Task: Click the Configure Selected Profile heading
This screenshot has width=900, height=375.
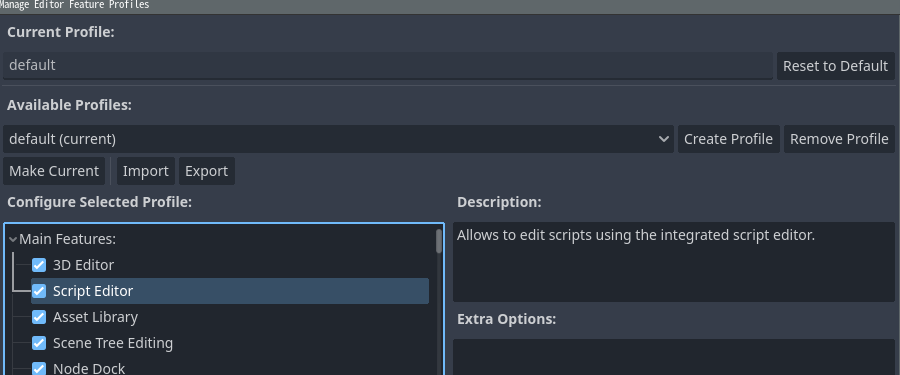Action: (99, 202)
